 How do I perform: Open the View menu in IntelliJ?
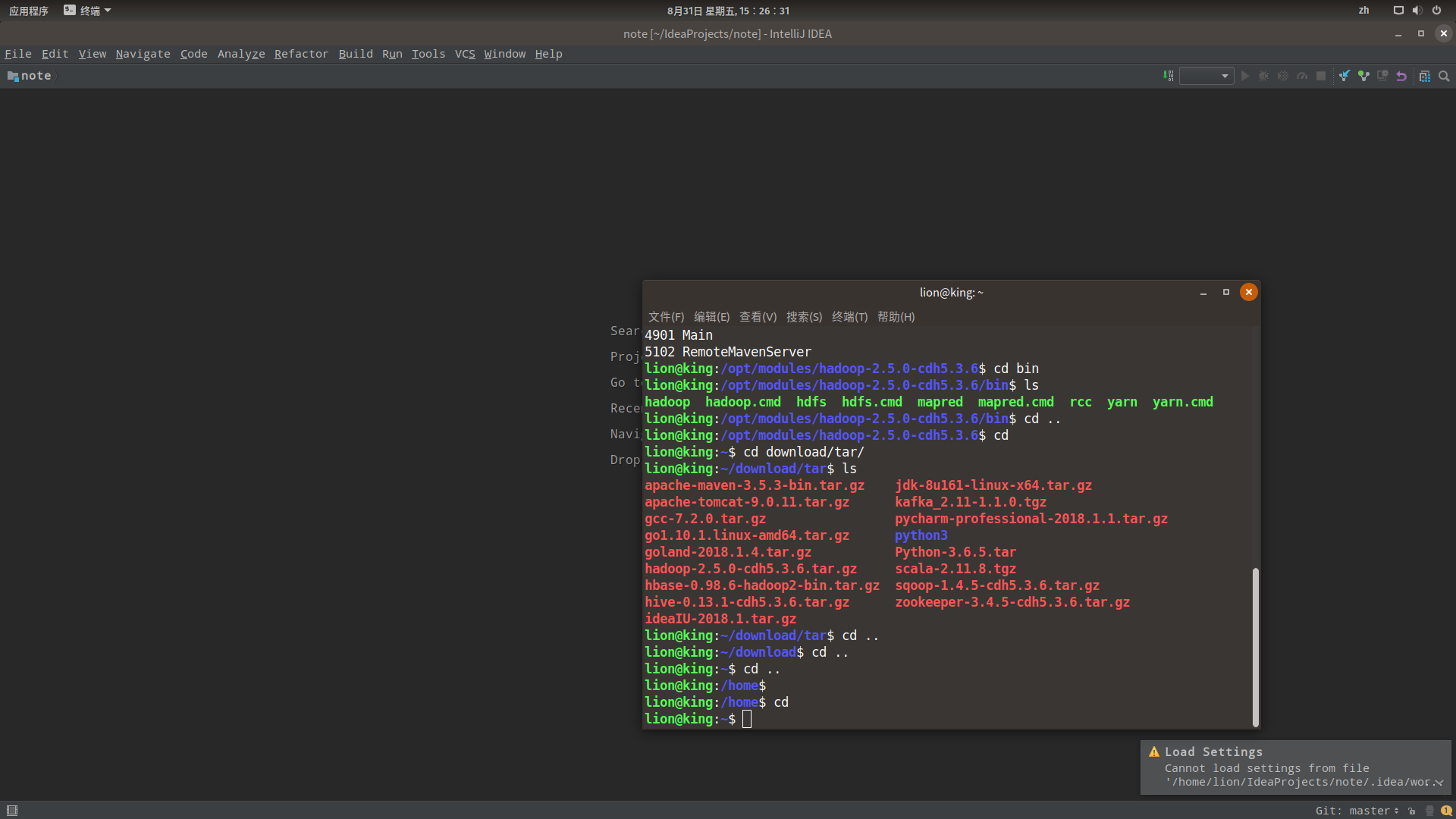(x=93, y=54)
